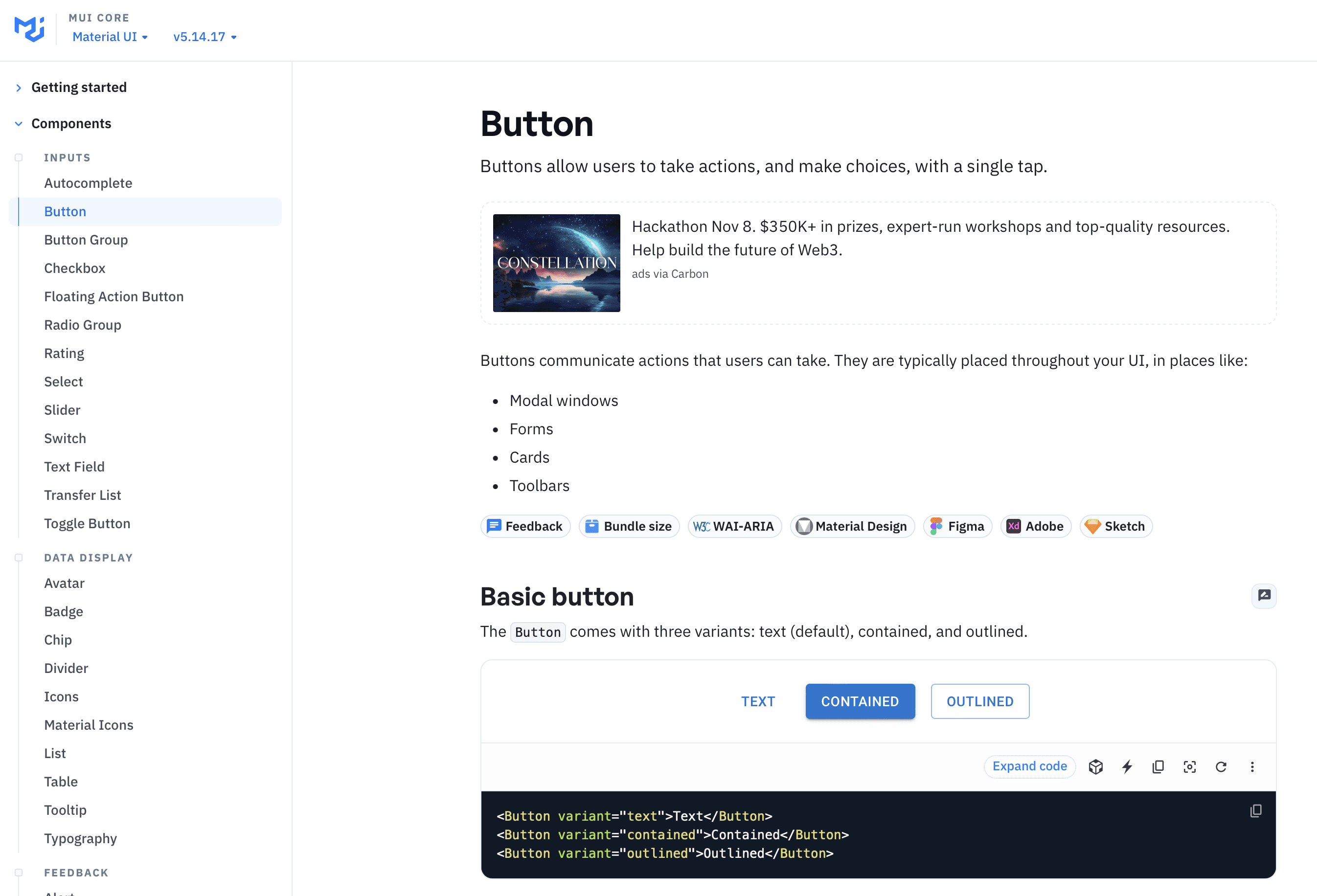Open the demo's three-dot more menu
This screenshot has width=1317, height=896.
pyautogui.click(x=1252, y=766)
